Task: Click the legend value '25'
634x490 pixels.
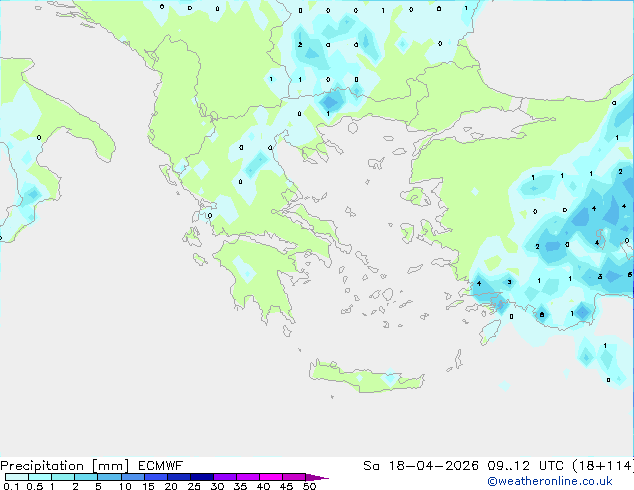Action: 194,486
